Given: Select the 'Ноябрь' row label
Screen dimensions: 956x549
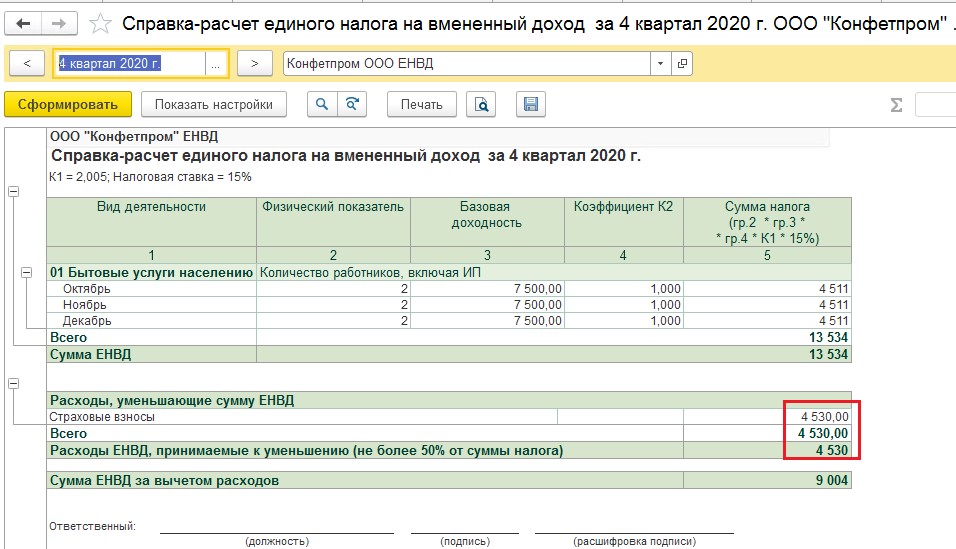Looking at the screenshot, I should click(85, 304).
